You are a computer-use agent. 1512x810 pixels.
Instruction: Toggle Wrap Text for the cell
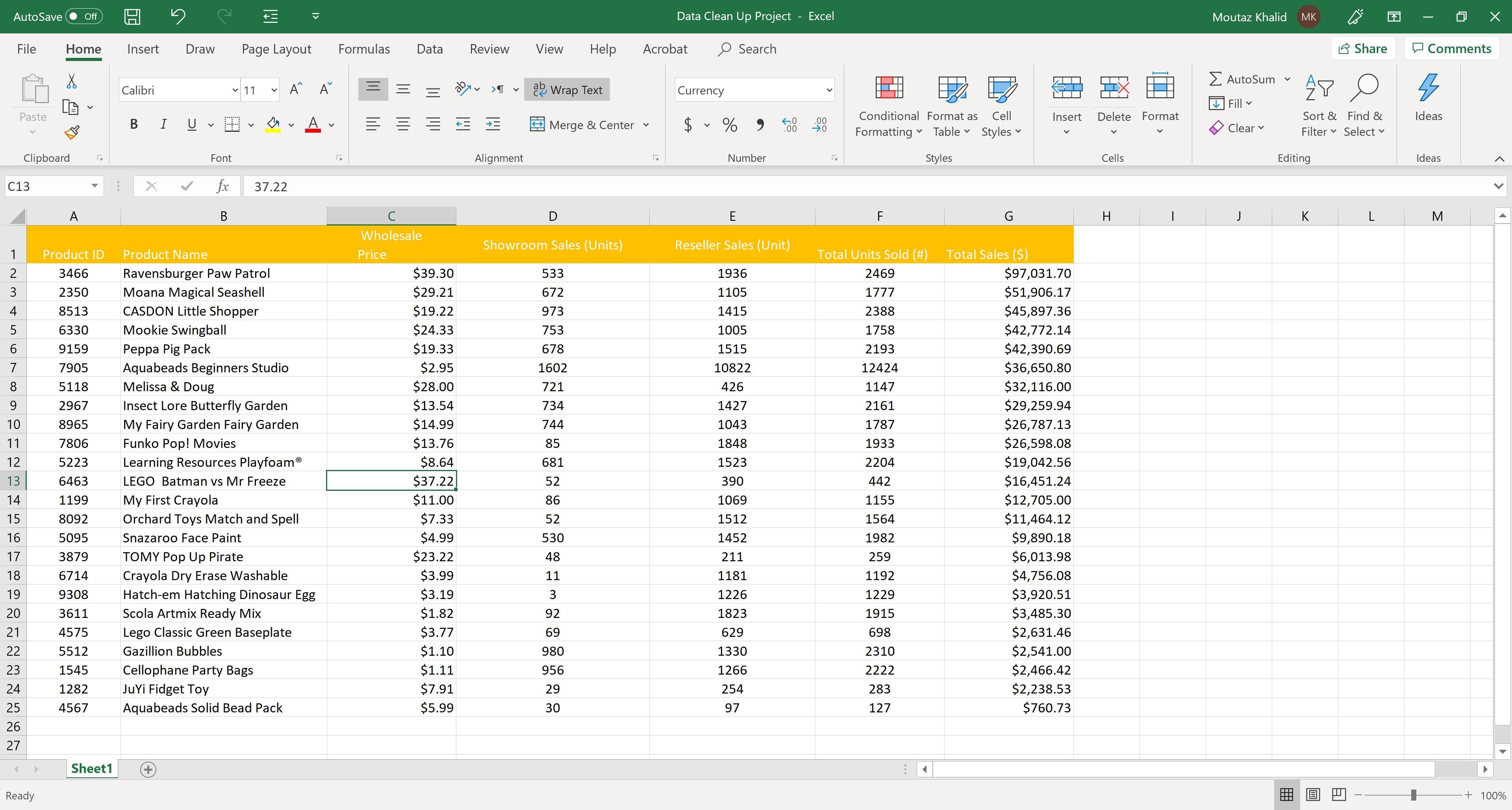click(567, 90)
